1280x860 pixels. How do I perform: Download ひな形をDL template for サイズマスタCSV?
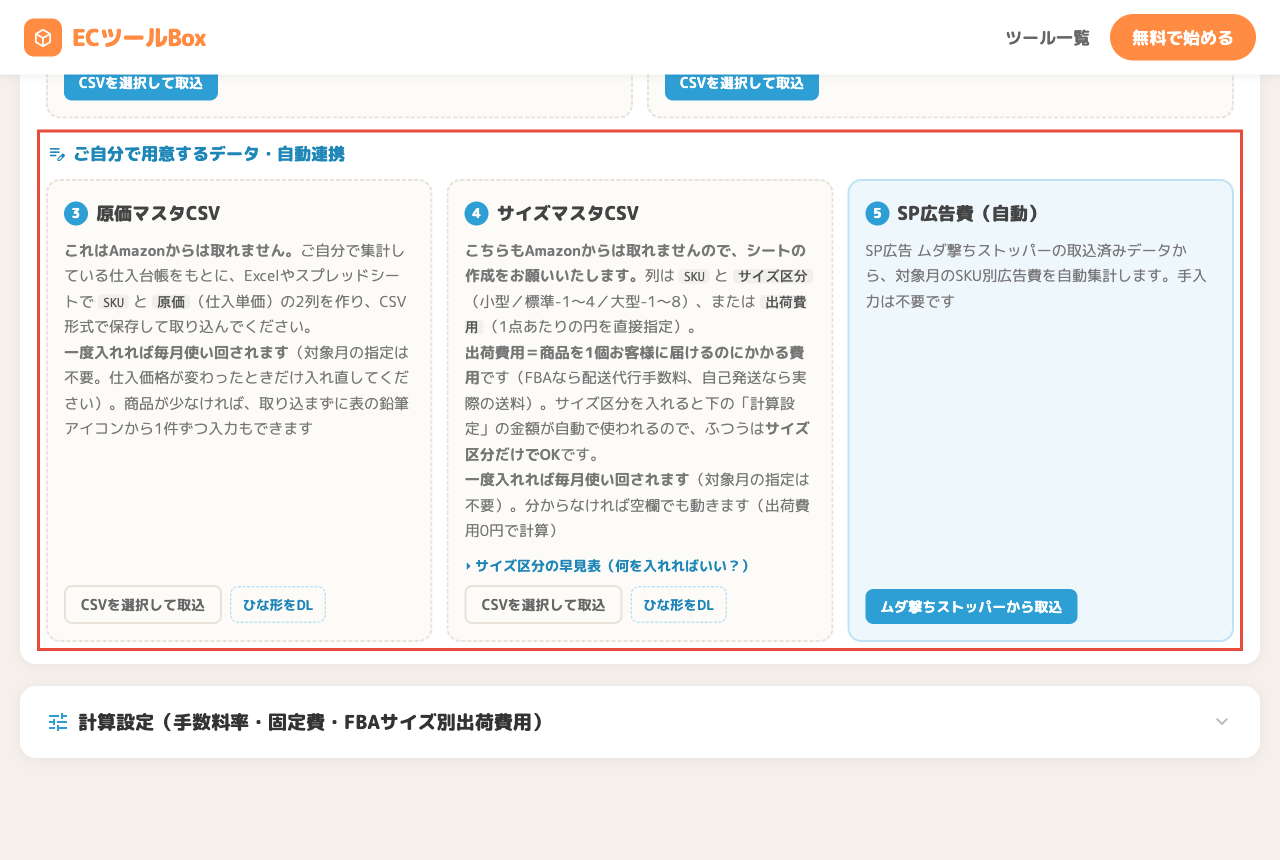tap(679, 605)
